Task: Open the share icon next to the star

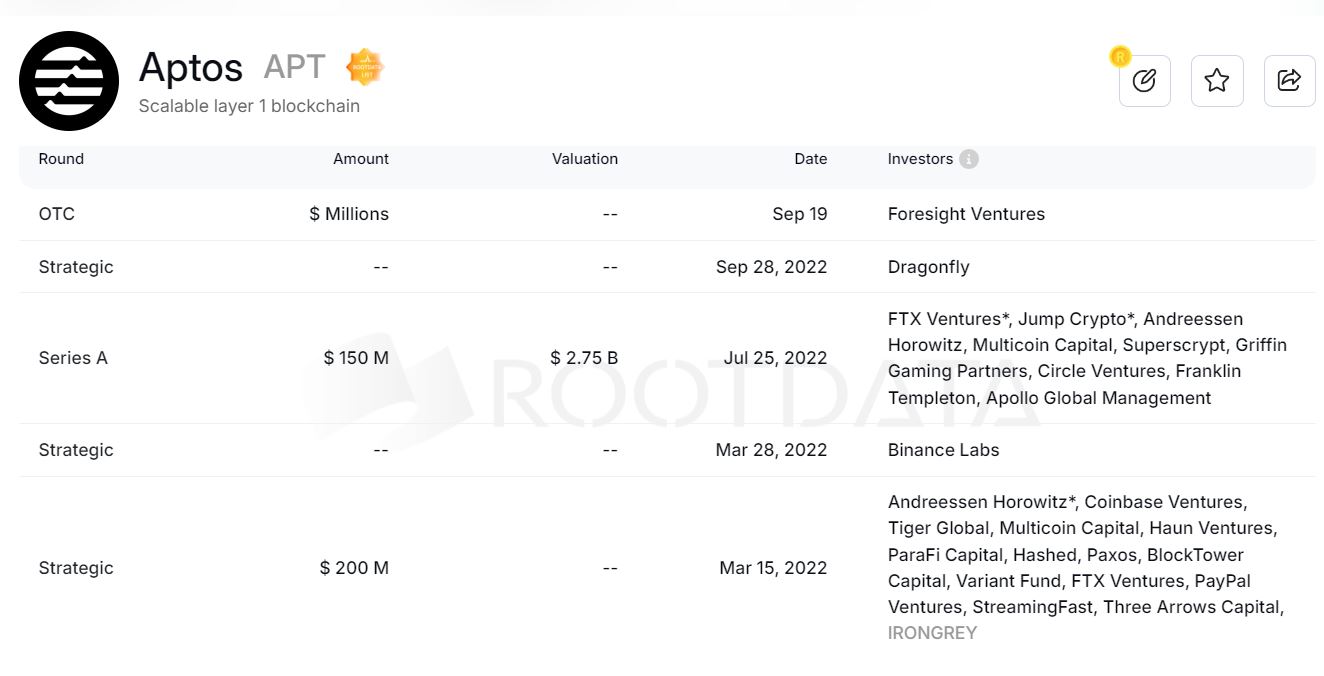Action: 1289,81
